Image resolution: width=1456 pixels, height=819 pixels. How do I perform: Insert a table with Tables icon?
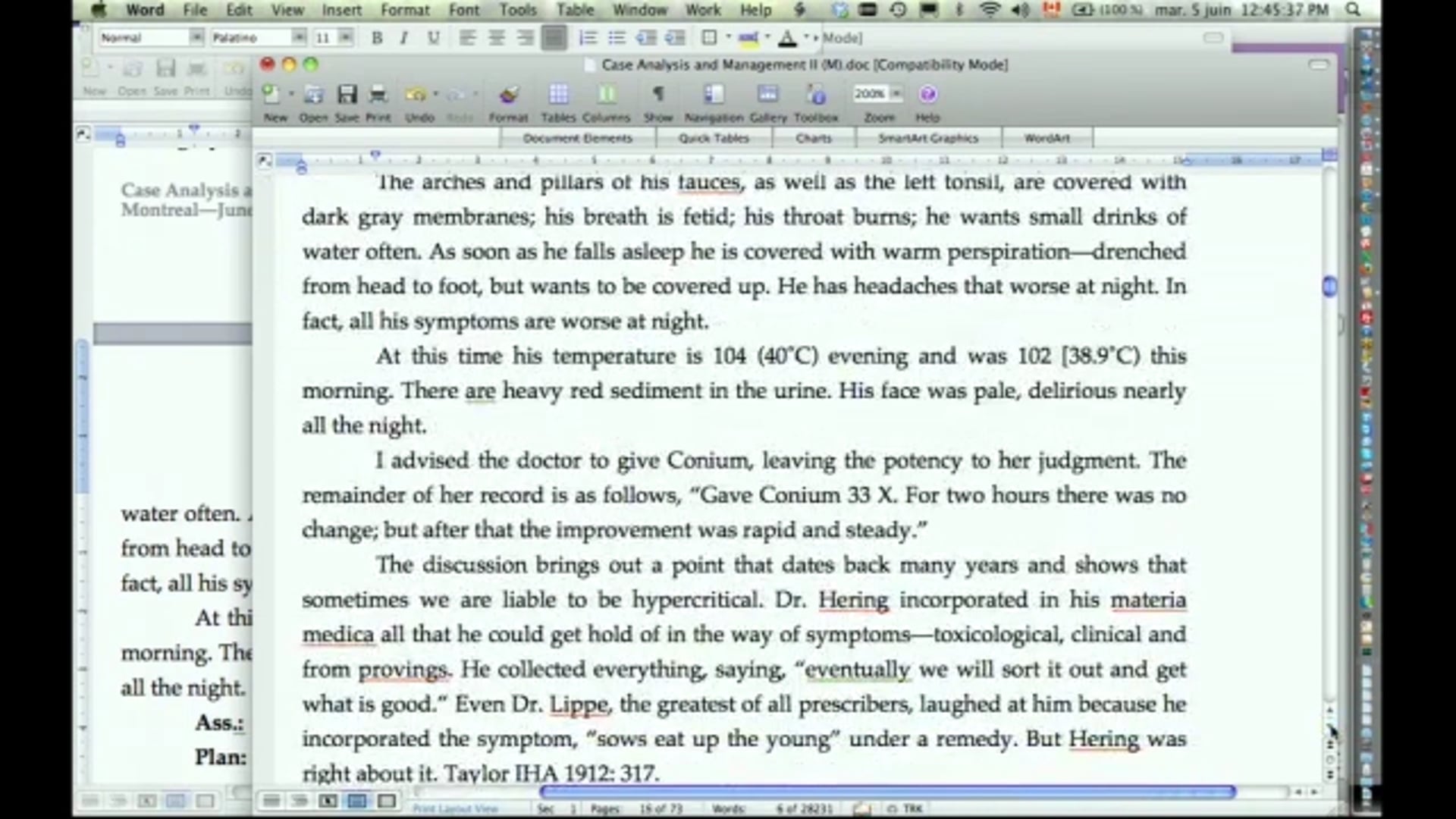click(558, 95)
